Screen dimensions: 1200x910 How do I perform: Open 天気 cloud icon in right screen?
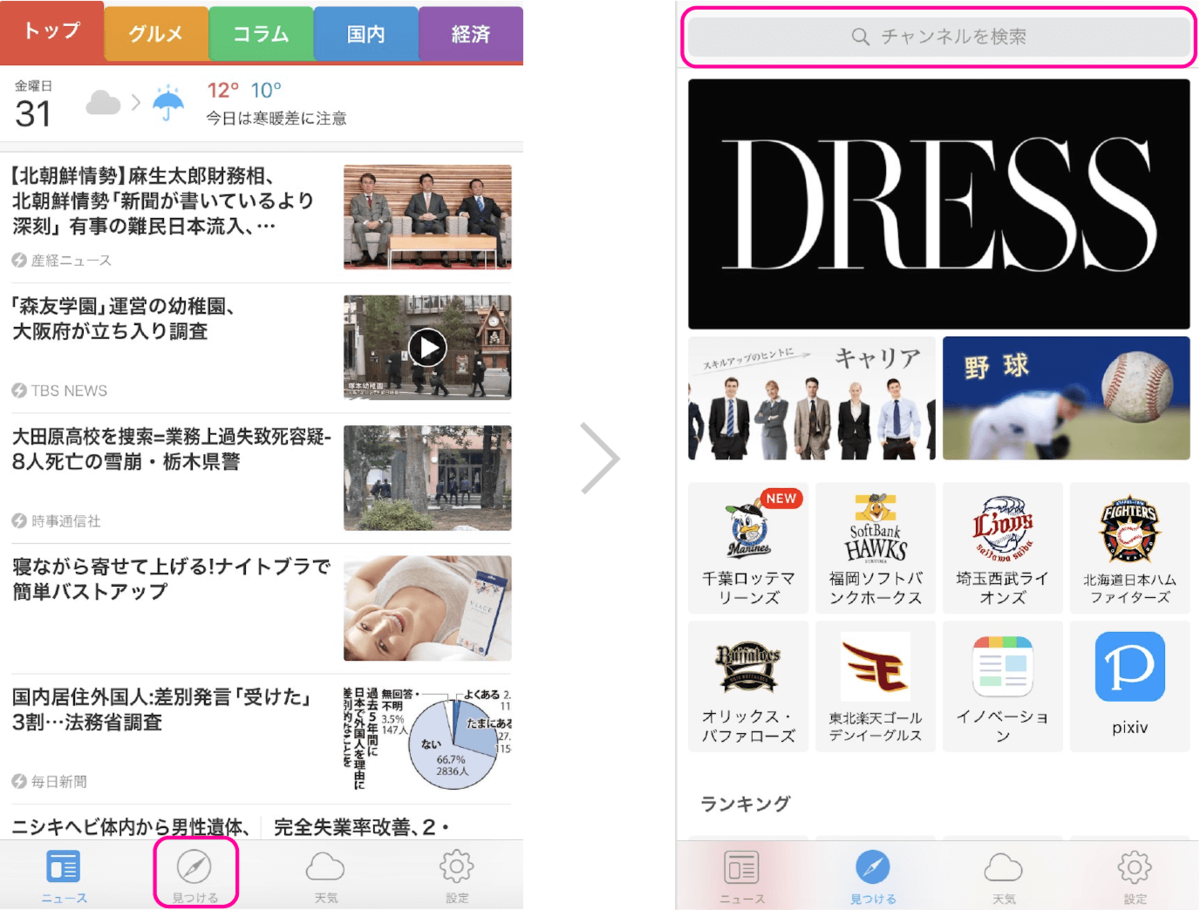click(x=1004, y=866)
